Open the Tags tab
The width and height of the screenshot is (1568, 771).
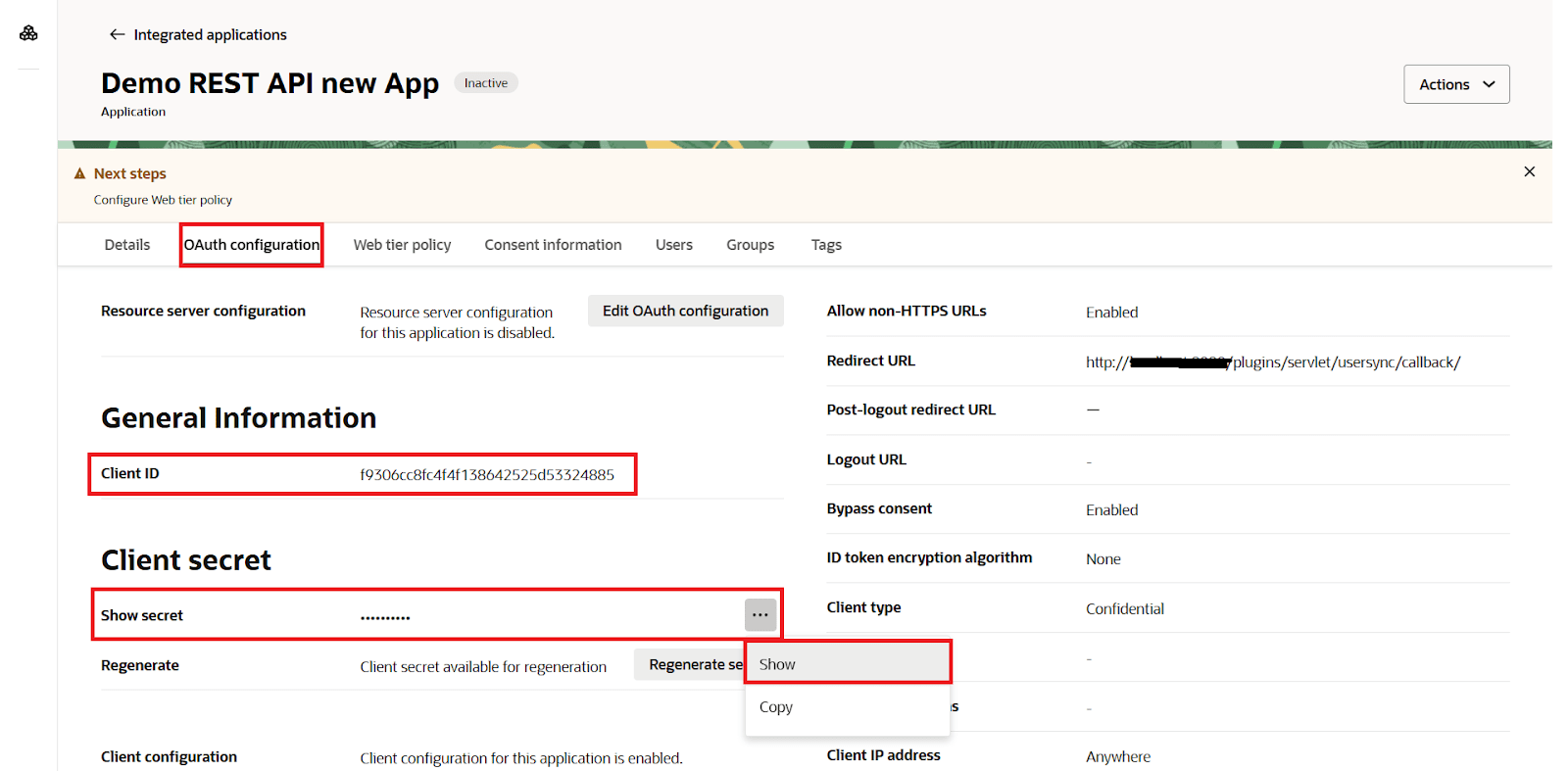826,245
